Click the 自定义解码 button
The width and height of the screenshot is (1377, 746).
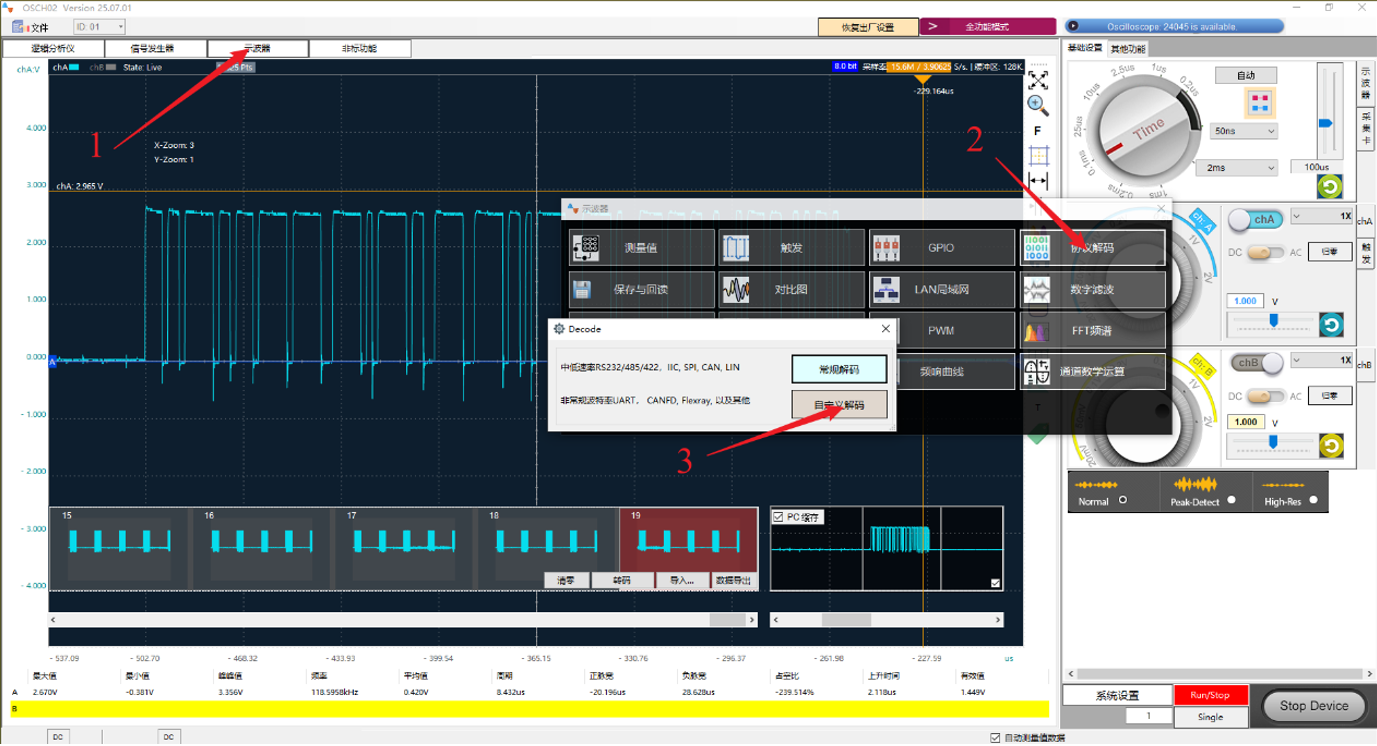[839, 405]
